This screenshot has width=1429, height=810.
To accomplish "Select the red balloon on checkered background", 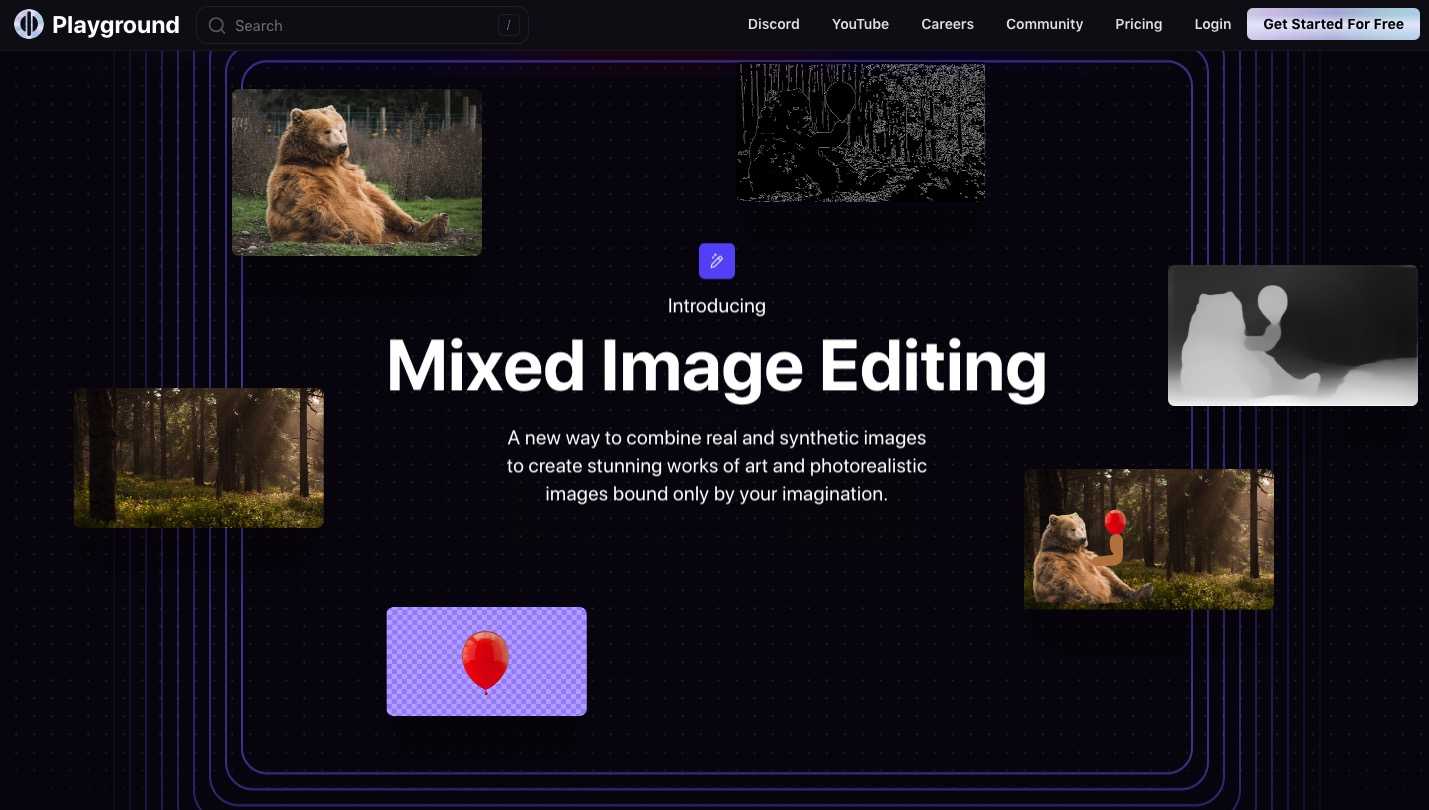I will (486, 661).
